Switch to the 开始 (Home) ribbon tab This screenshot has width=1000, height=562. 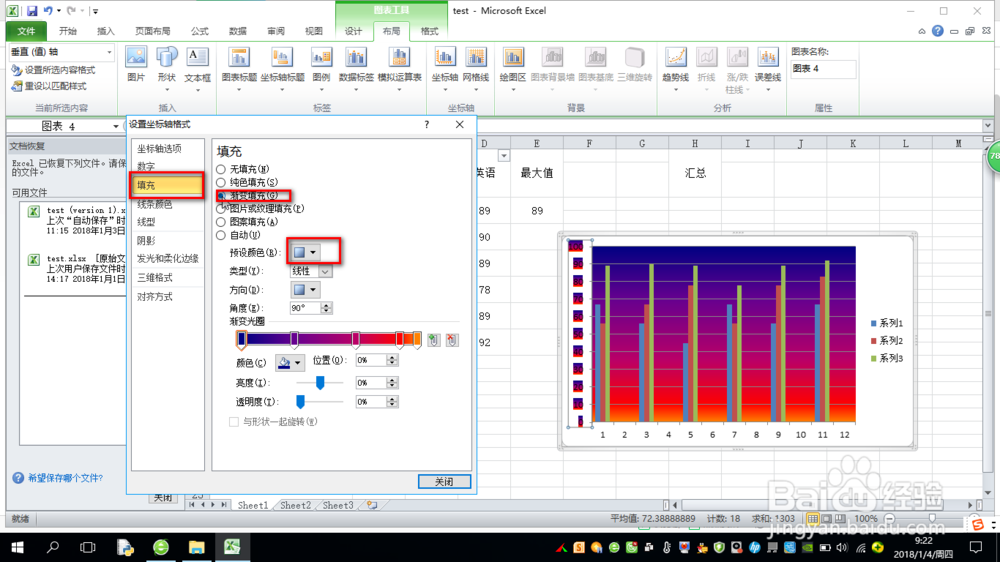point(68,31)
